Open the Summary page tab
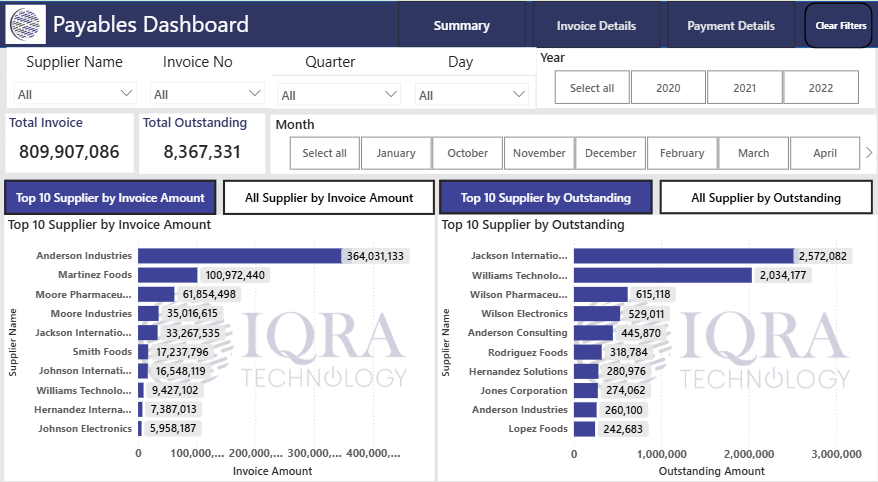 click(461, 25)
